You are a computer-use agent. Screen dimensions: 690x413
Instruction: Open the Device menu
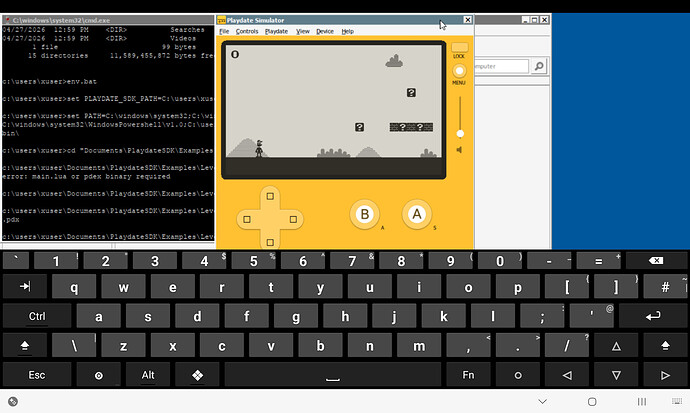325,31
